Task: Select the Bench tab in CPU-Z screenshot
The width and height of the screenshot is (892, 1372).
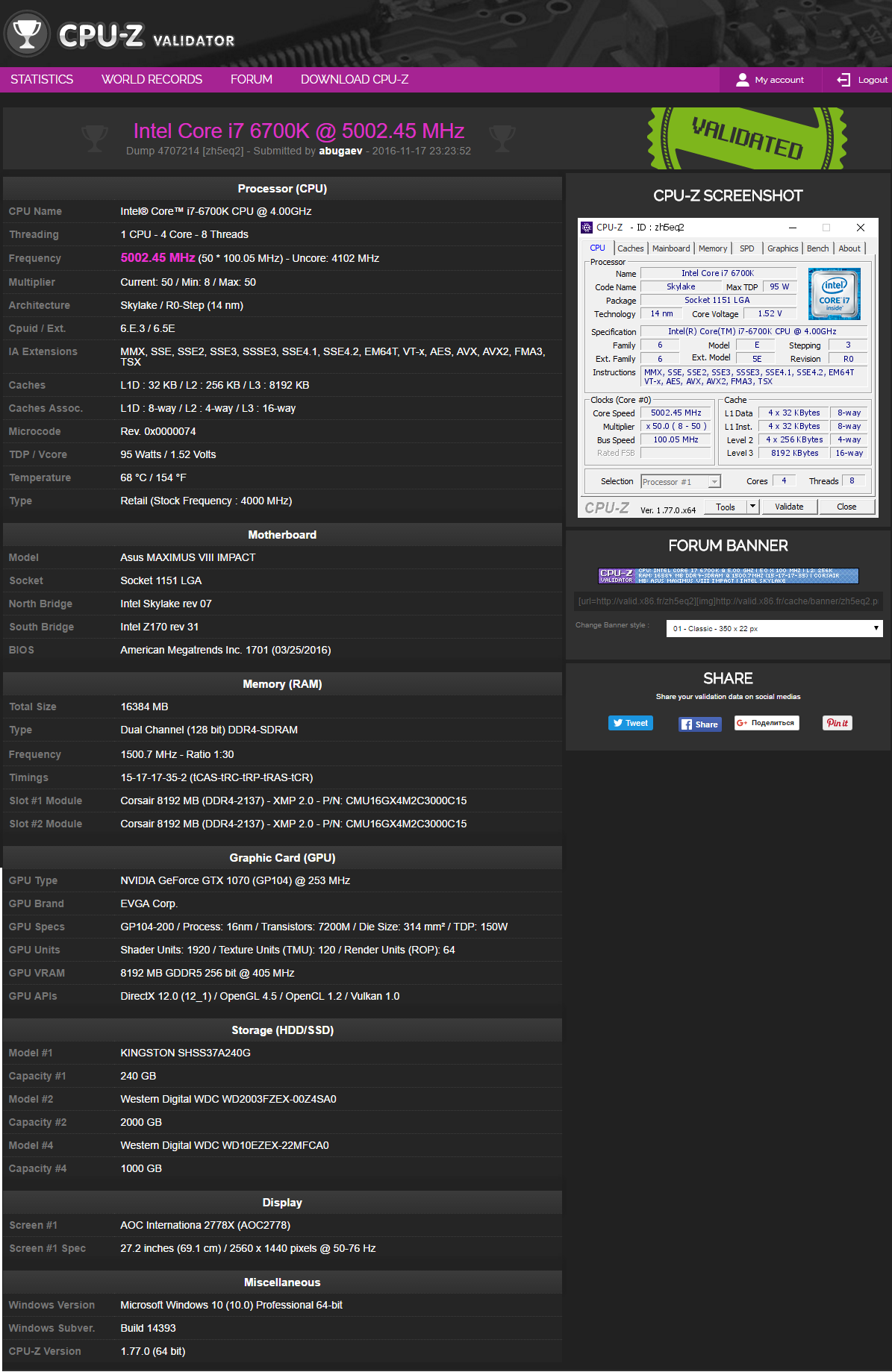Action: (818, 248)
